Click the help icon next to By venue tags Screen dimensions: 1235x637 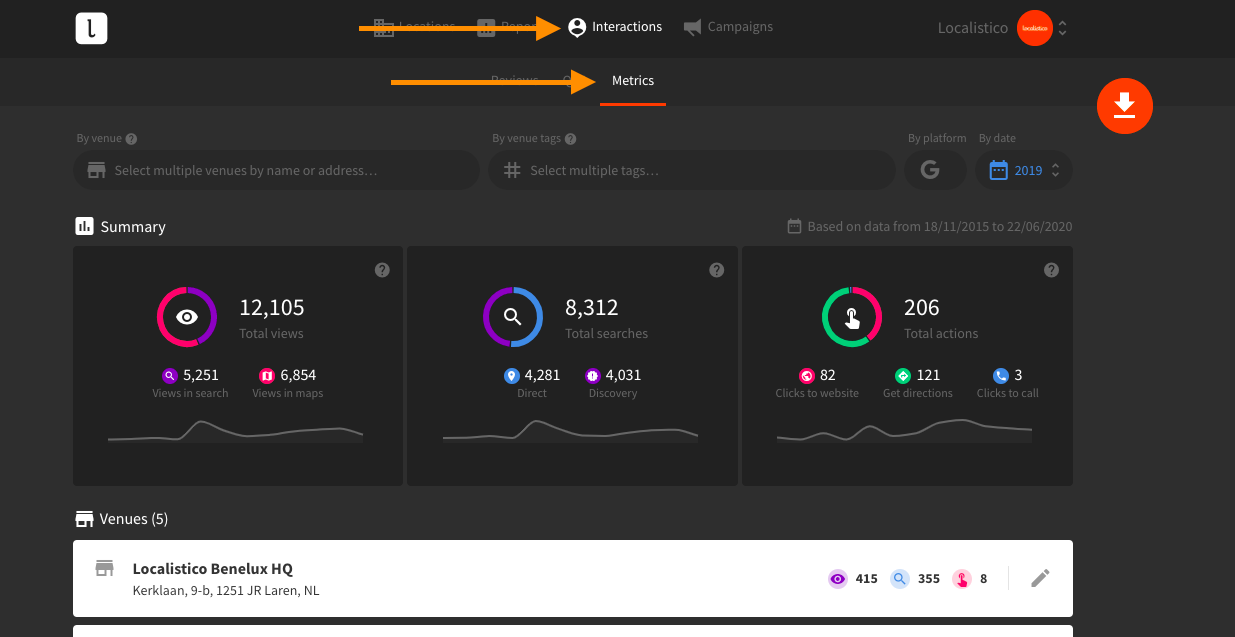[570, 139]
